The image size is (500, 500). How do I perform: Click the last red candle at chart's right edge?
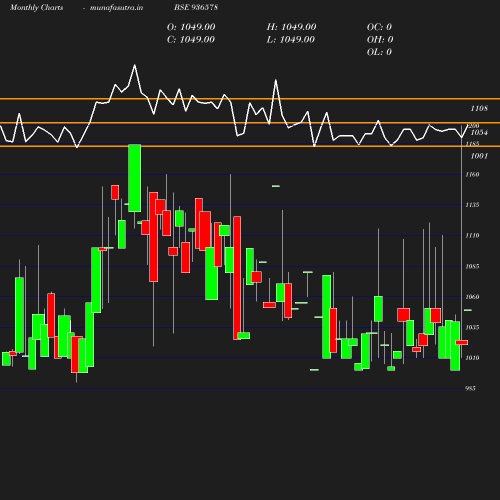[x=462, y=342]
